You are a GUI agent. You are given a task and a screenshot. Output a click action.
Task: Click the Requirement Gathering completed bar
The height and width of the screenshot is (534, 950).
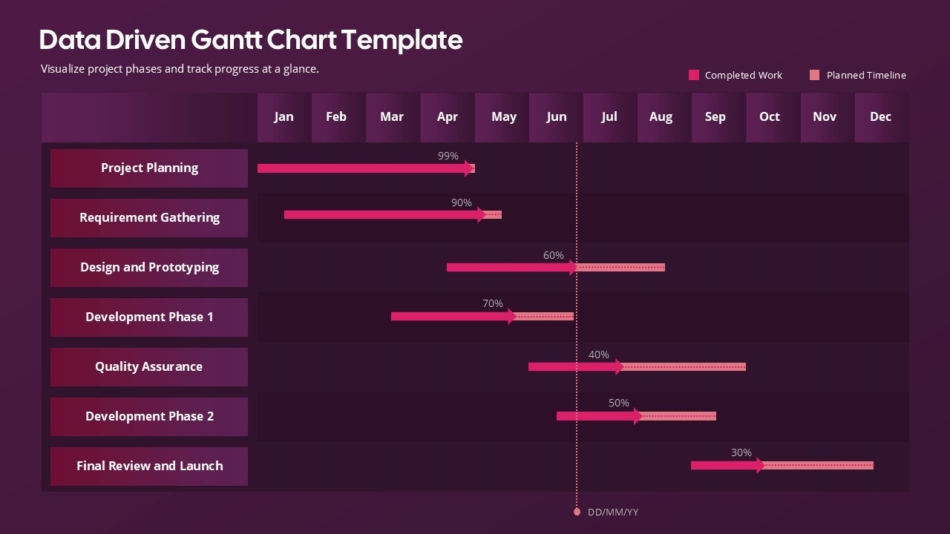(380, 214)
